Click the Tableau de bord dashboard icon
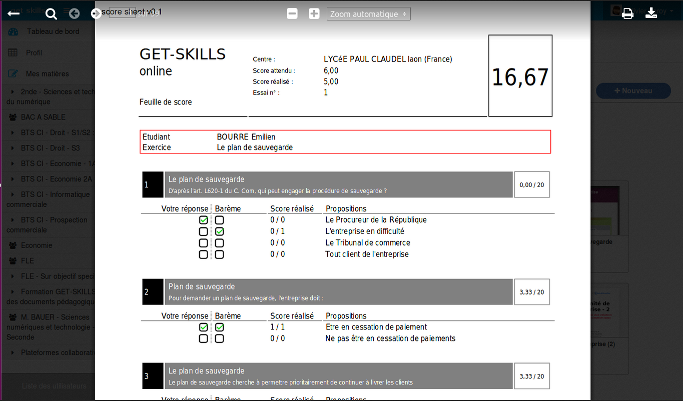The image size is (683, 401). 13,32
